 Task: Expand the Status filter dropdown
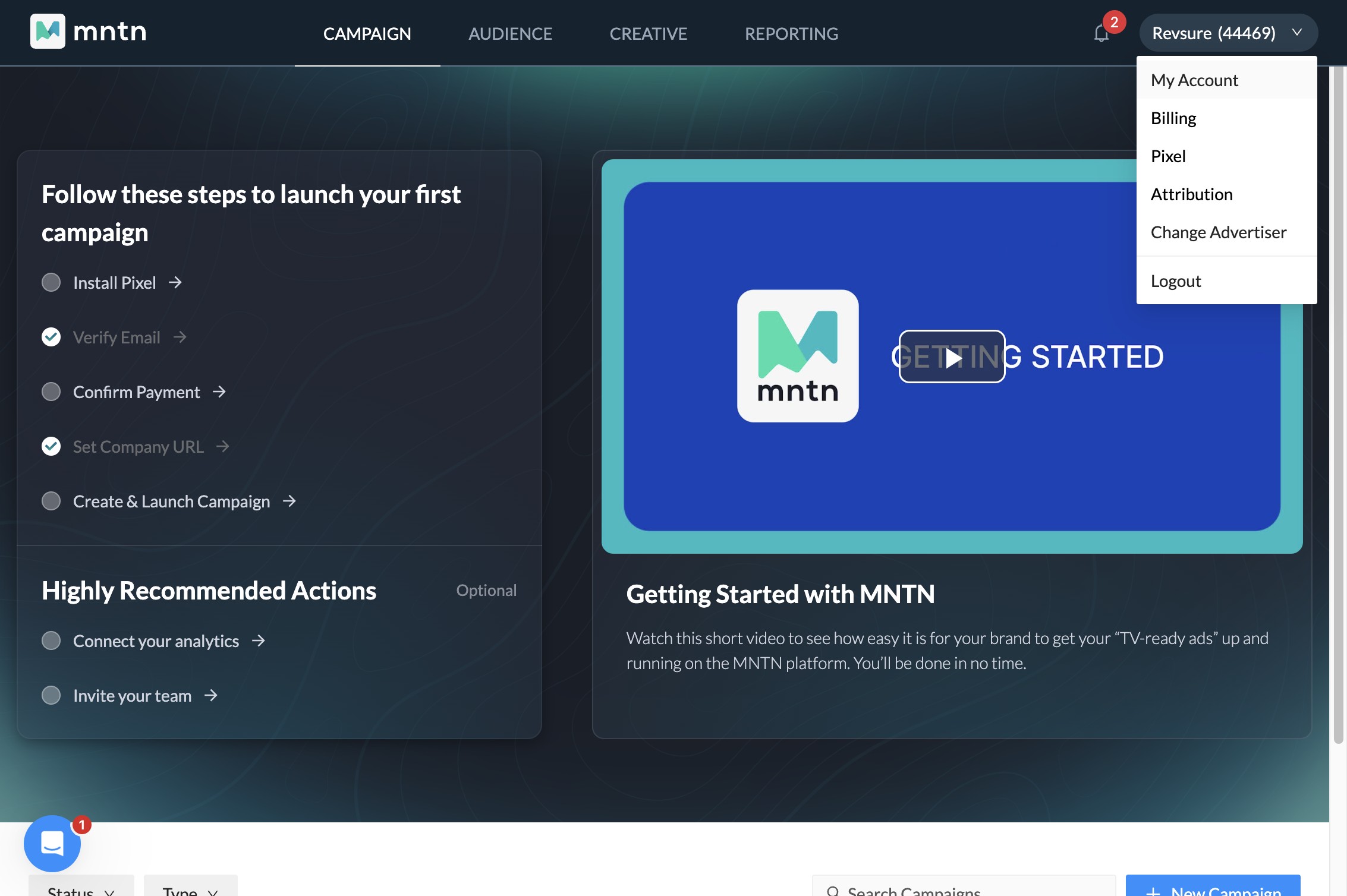(81, 888)
